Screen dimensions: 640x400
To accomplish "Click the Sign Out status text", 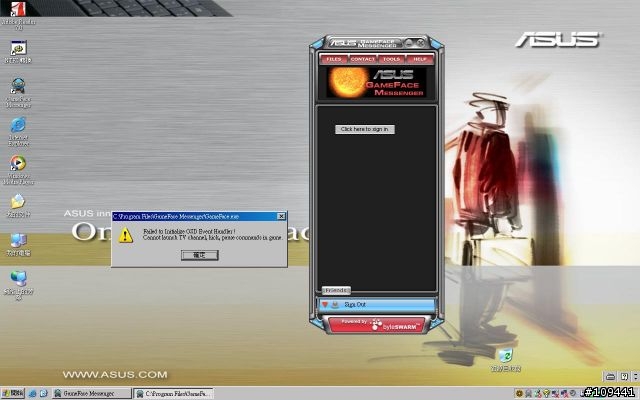I will pos(355,304).
